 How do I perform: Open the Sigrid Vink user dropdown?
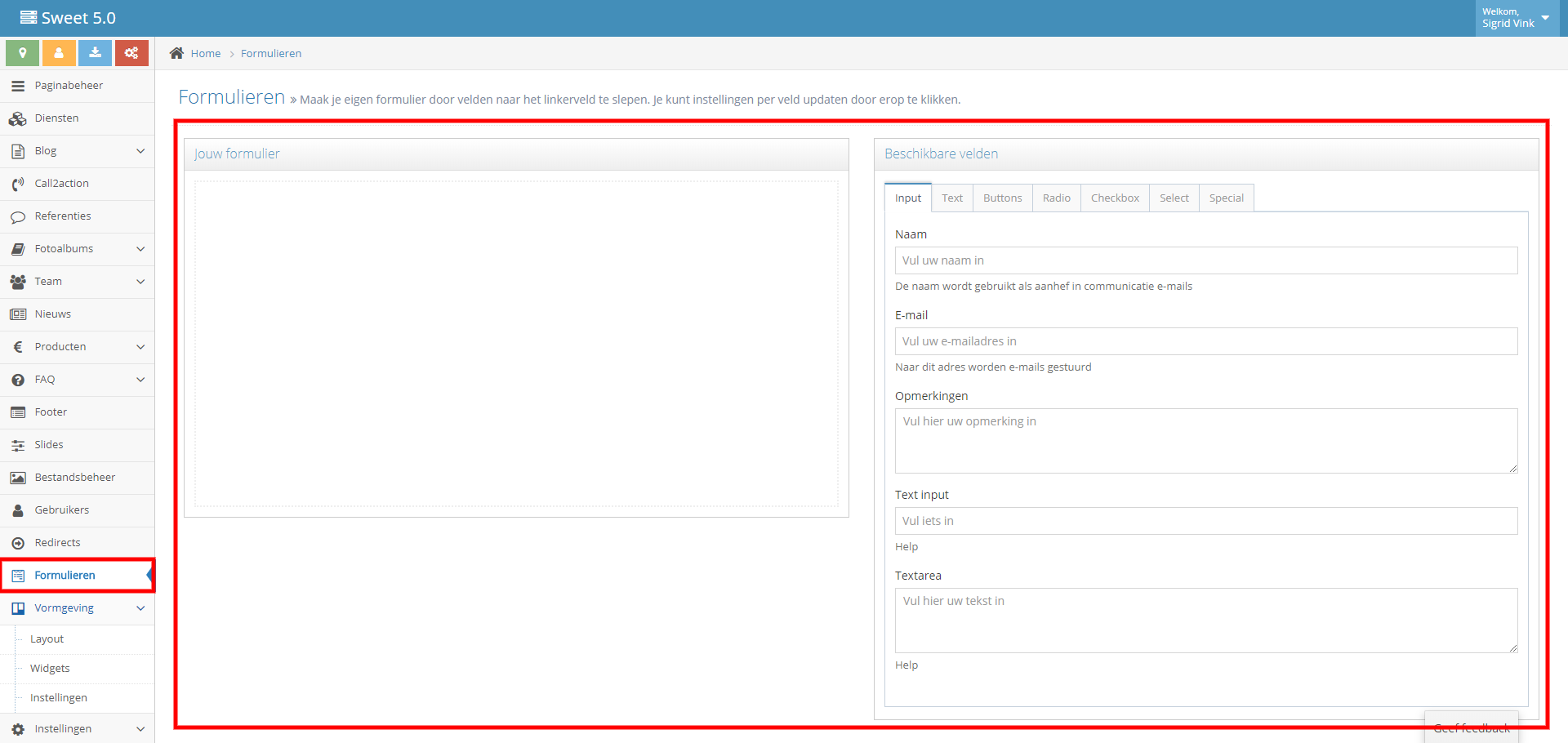tap(1516, 18)
